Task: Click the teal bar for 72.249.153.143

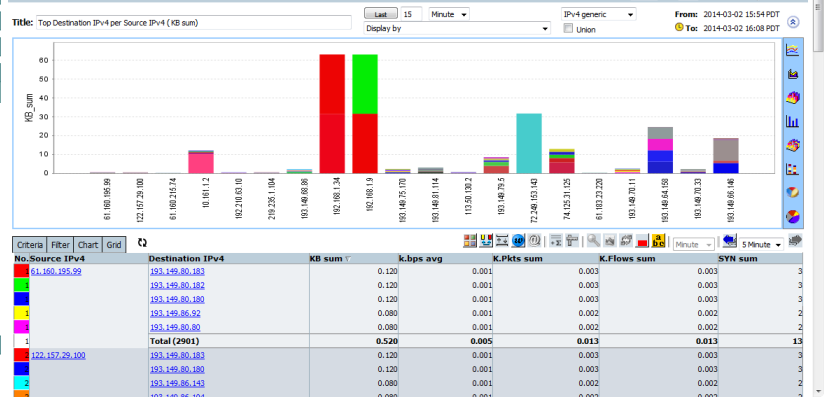Action: (529, 143)
